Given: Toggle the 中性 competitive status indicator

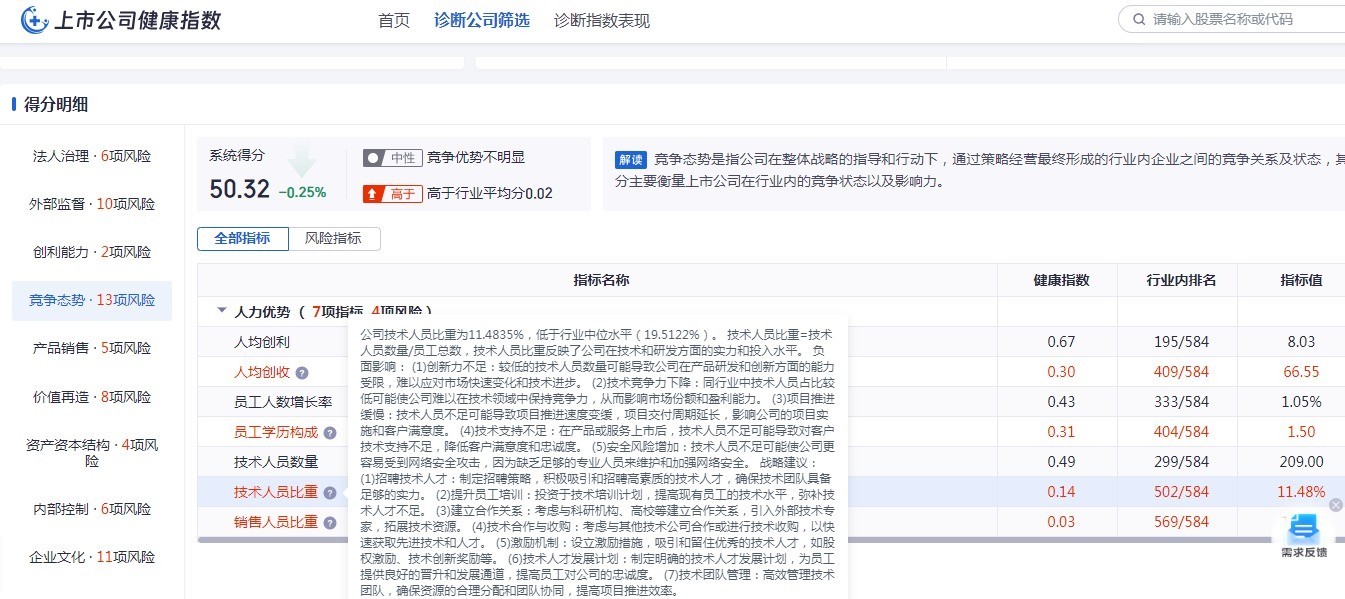Looking at the screenshot, I should (390, 158).
